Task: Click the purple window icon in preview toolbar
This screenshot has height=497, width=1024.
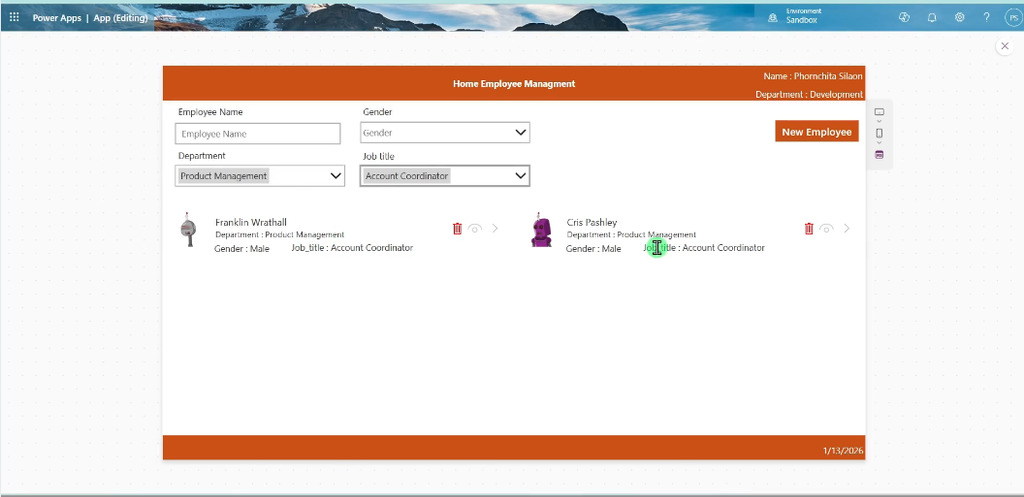Action: 879,155
